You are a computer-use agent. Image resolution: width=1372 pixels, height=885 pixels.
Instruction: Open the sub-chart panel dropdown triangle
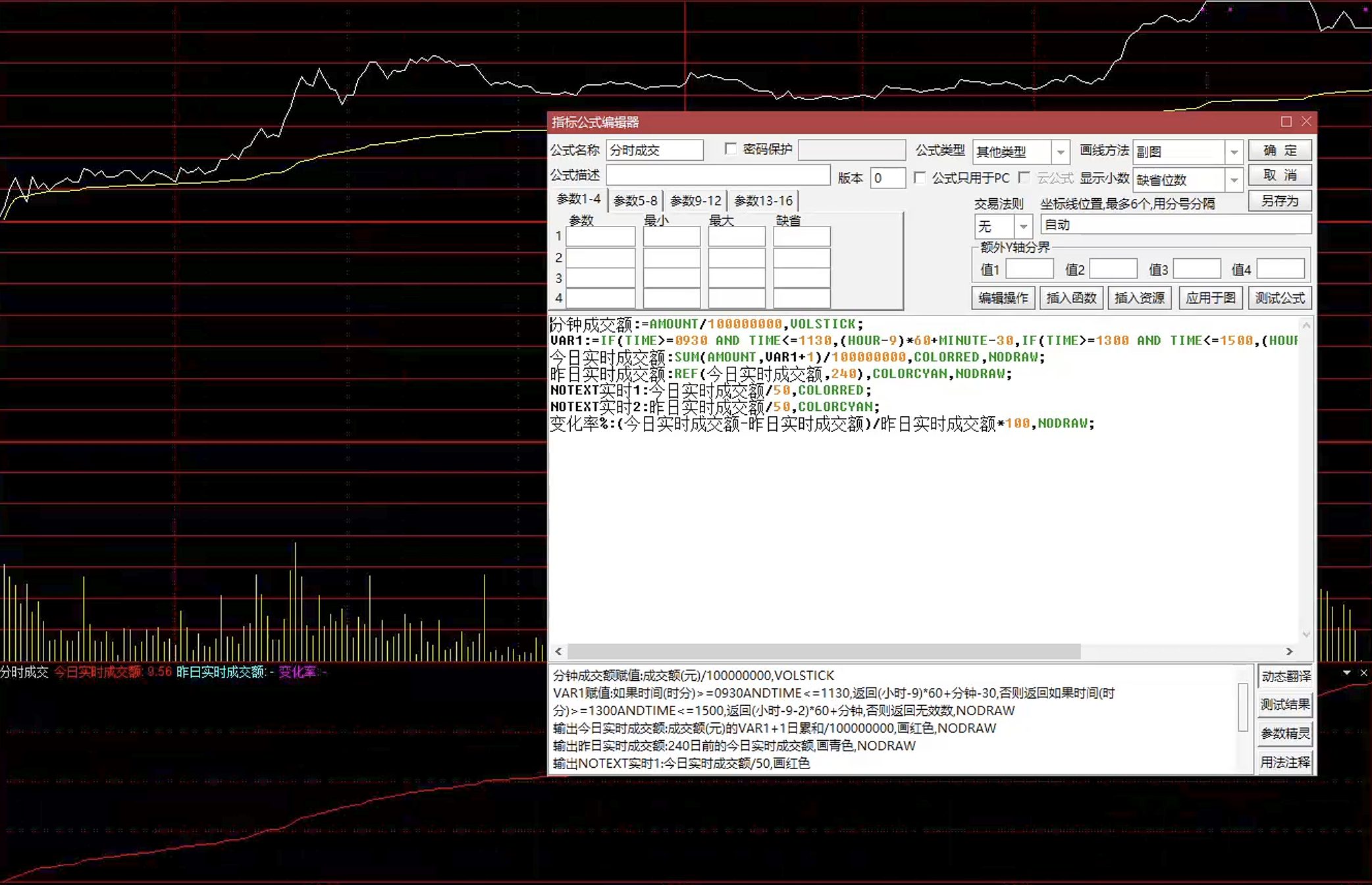pyautogui.click(x=1347, y=672)
